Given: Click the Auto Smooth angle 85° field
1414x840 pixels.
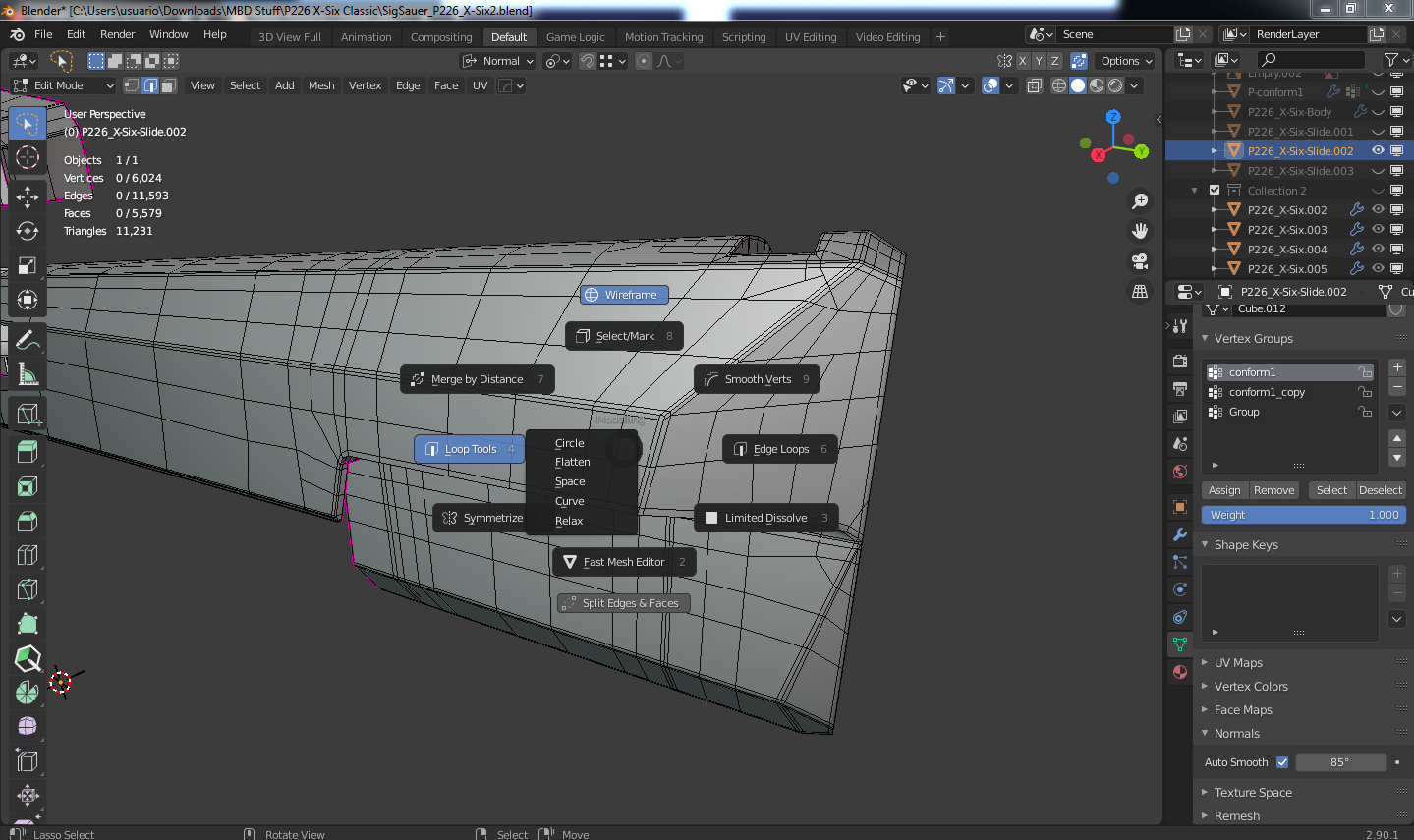Looking at the screenshot, I should click(1340, 762).
